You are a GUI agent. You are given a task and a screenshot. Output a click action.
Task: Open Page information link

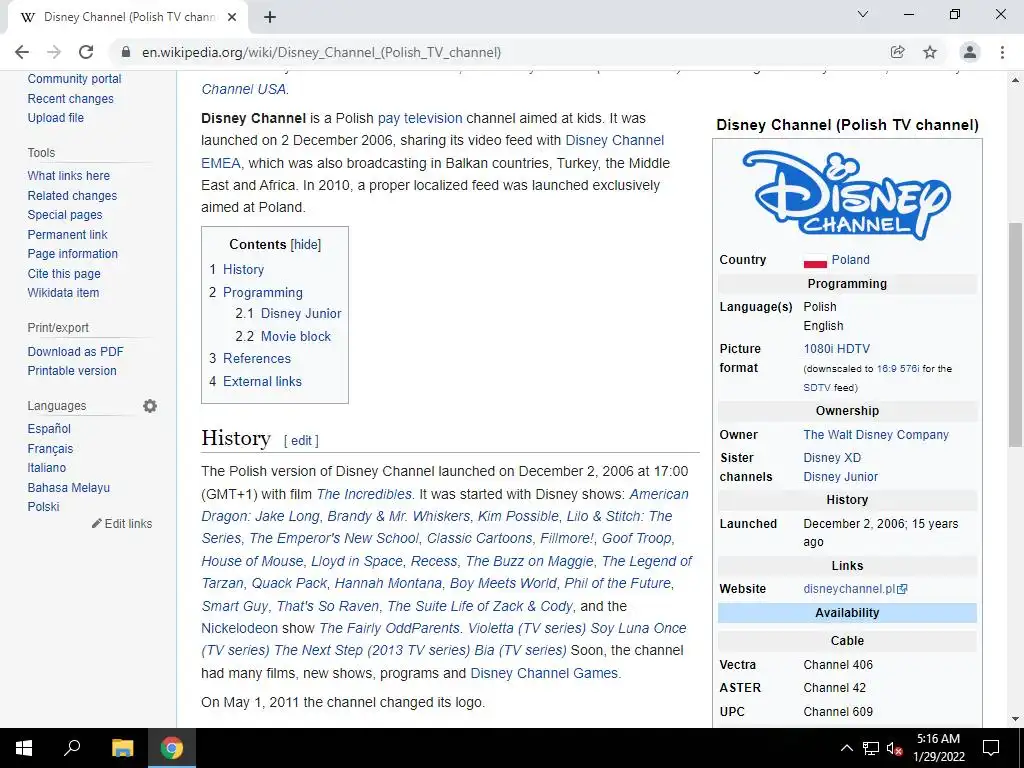click(x=72, y=253)
